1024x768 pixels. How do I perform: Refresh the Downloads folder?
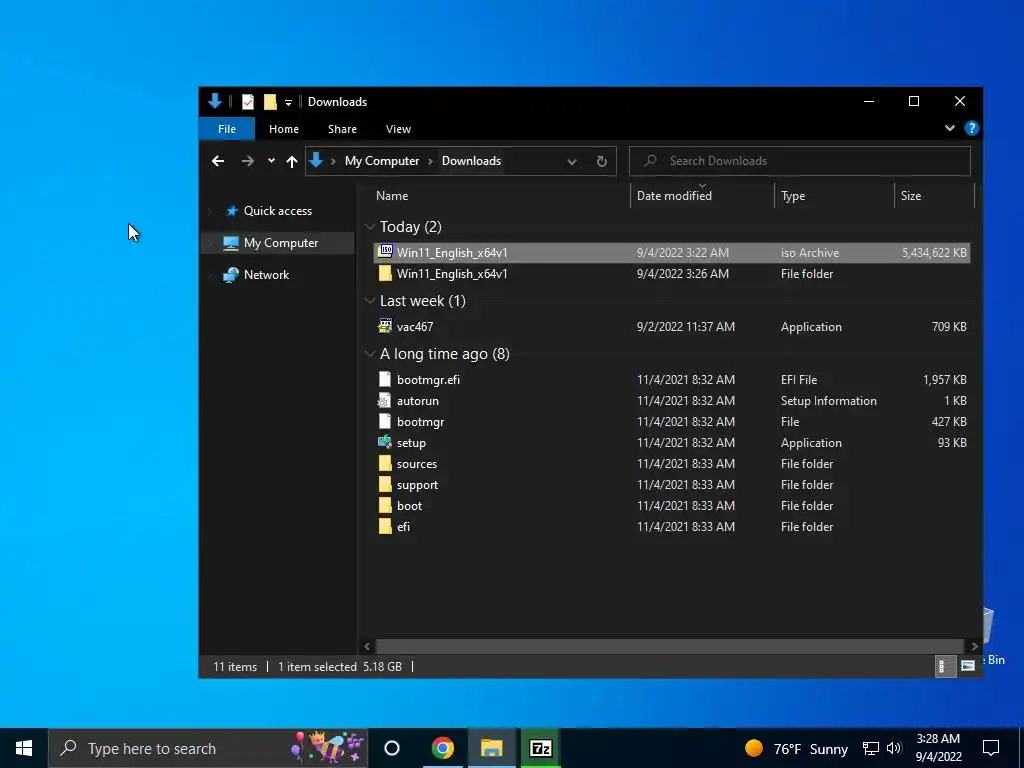point(601,161)
